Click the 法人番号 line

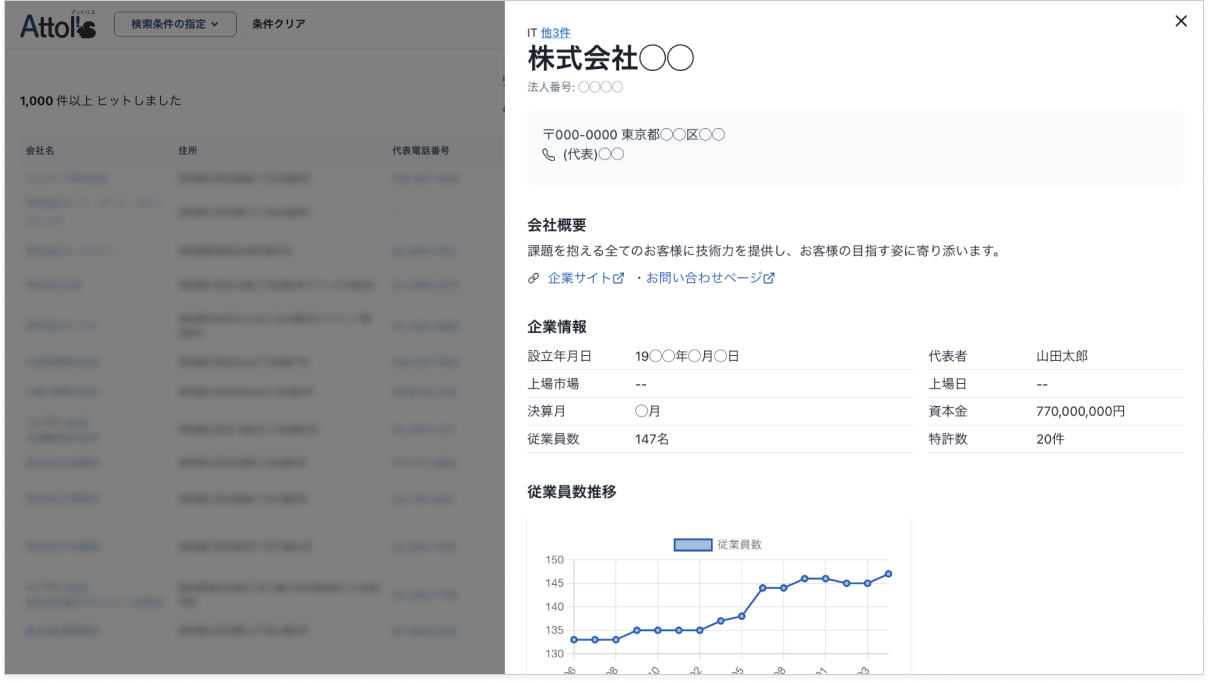point(575,87)
